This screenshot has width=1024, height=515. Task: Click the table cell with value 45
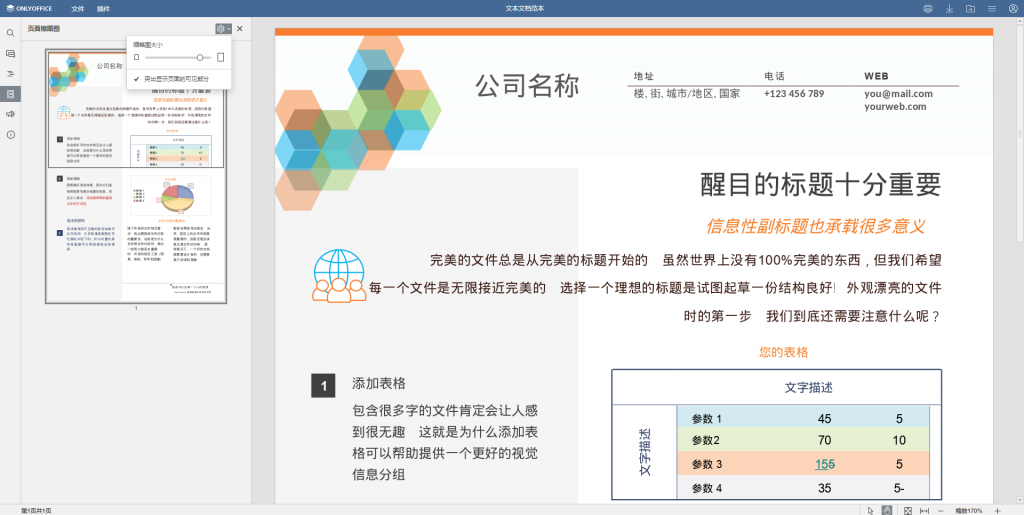coord(824,419)
